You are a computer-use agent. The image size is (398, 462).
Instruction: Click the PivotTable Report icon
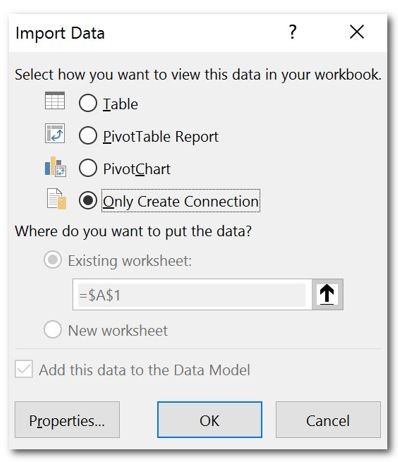(55, 133)
